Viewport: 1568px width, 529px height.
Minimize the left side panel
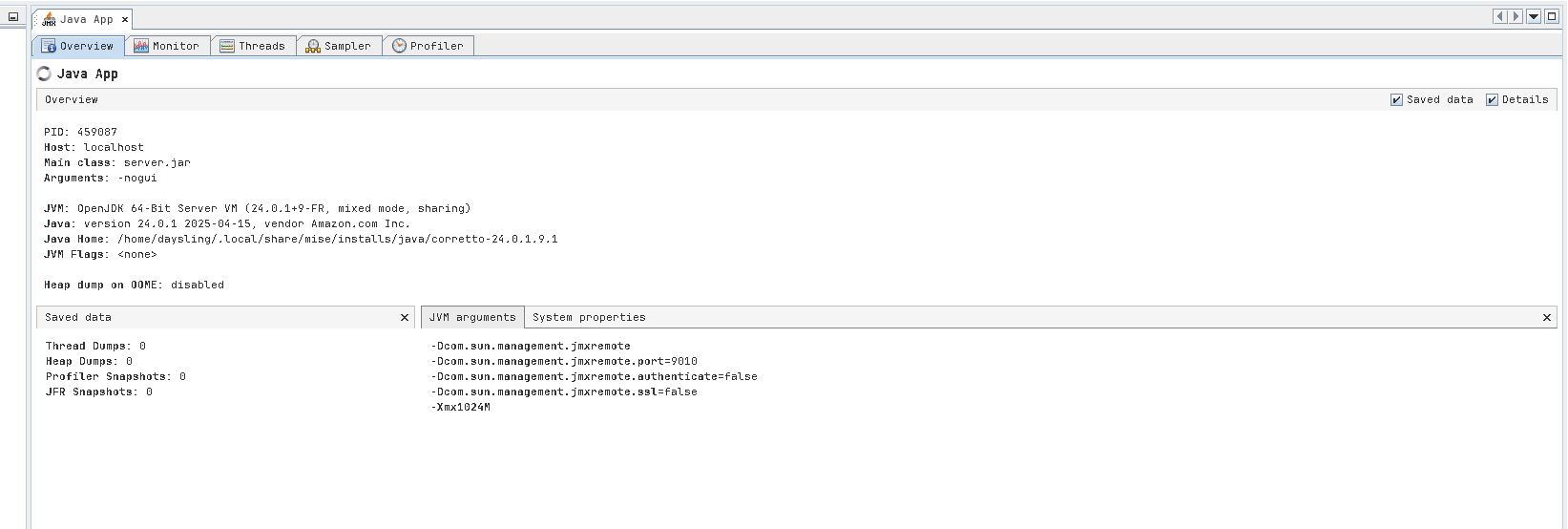tap(13, 16)
